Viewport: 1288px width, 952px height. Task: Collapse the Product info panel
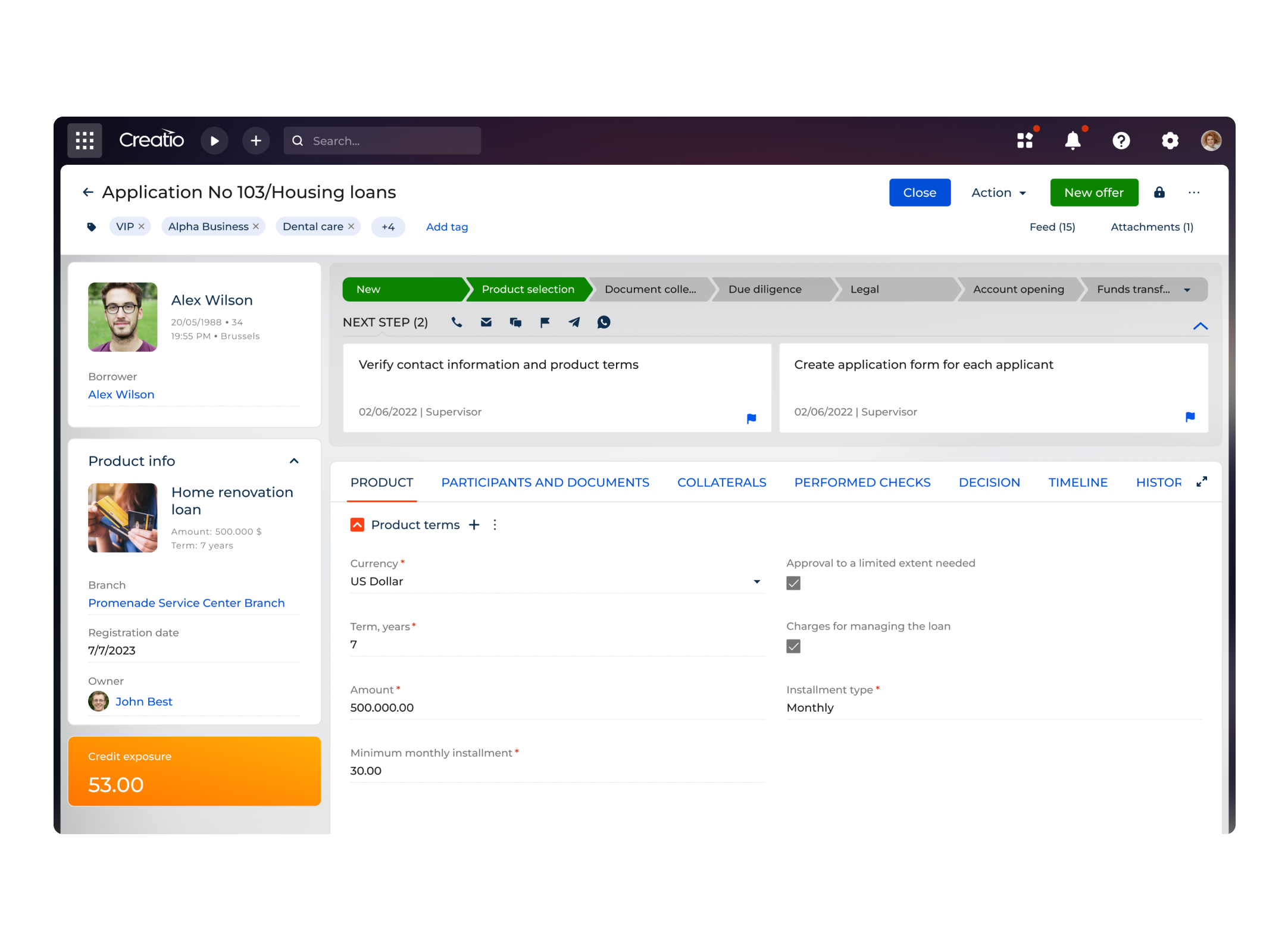294,461
